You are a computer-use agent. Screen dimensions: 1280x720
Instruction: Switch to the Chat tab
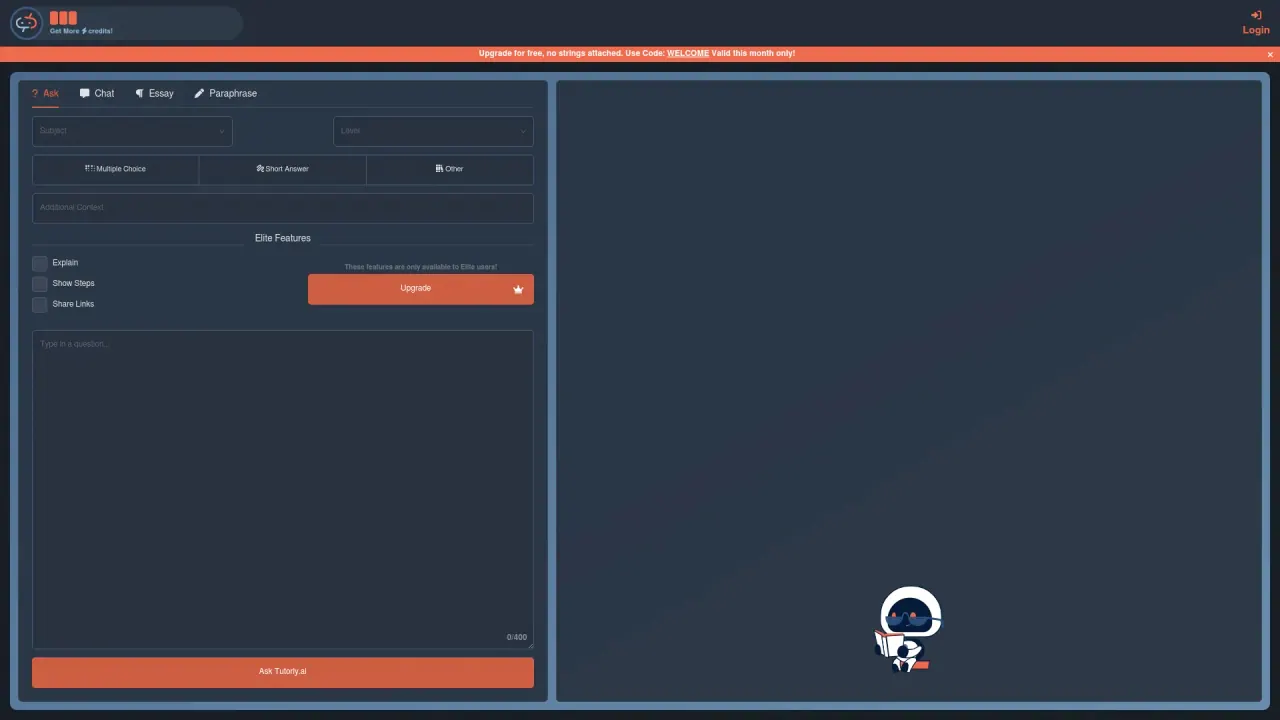[x=97, y=93]
